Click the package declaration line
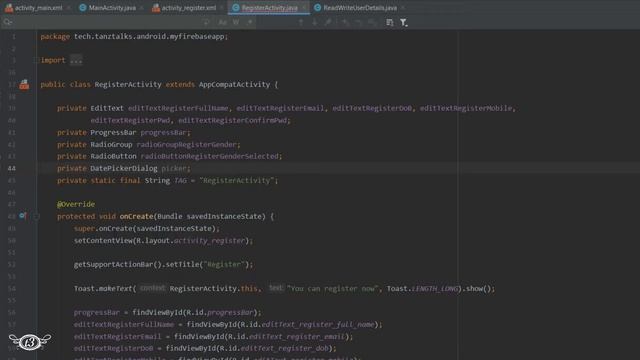Screen dimensions: 640x360 [134, 36]
